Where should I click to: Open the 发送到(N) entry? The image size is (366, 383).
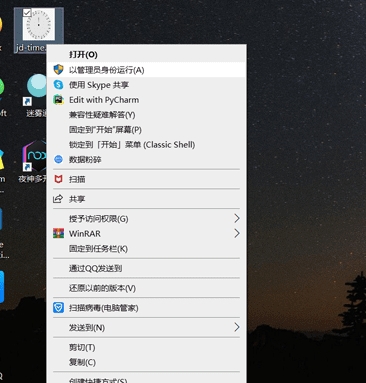click(147, 327)
